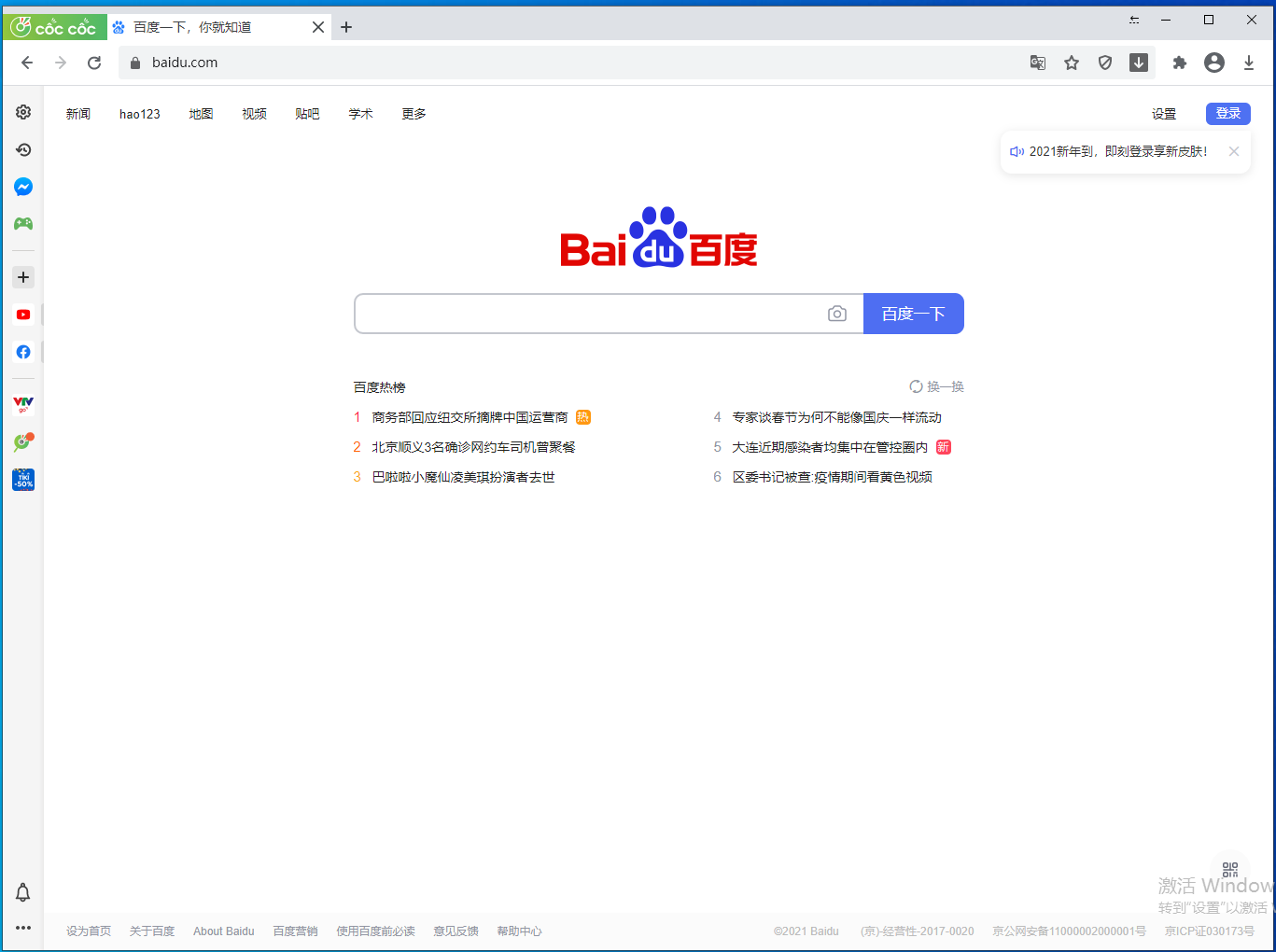Screen dimensions: 1276x952
Task: Click 关于百度 footer link
Action: point(152,931)
